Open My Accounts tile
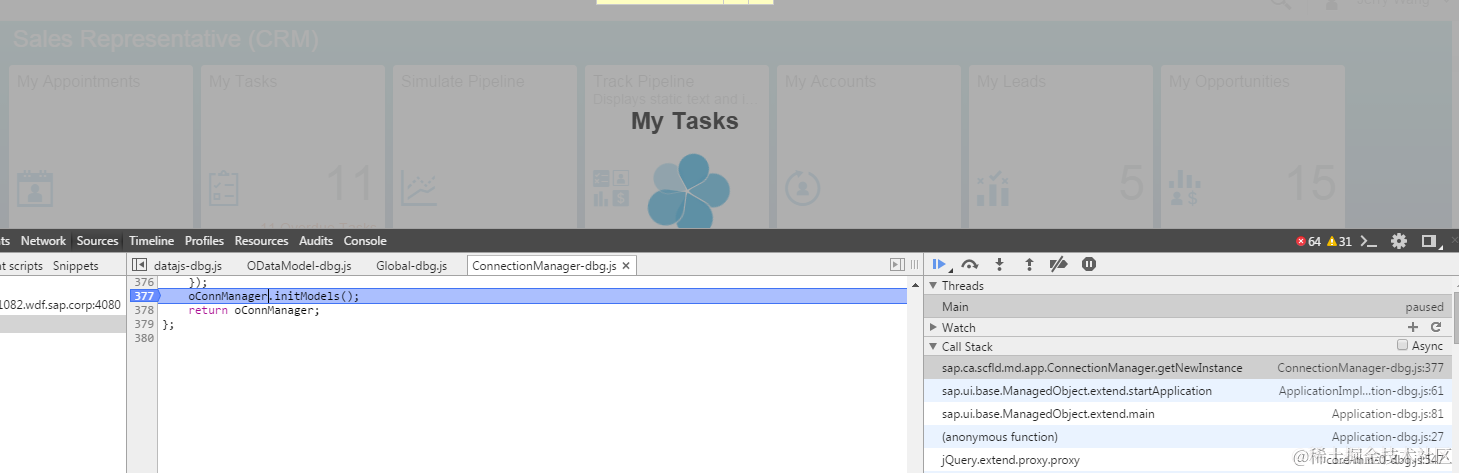The height and width of the screenshot is (473, 1459). coord(868,146)
